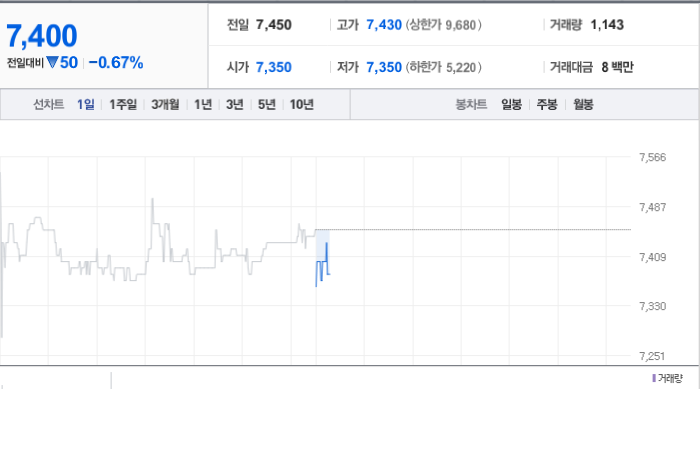The image size is (700, 450).
Task: Click the 선차트 label
Action: (49, 104)
